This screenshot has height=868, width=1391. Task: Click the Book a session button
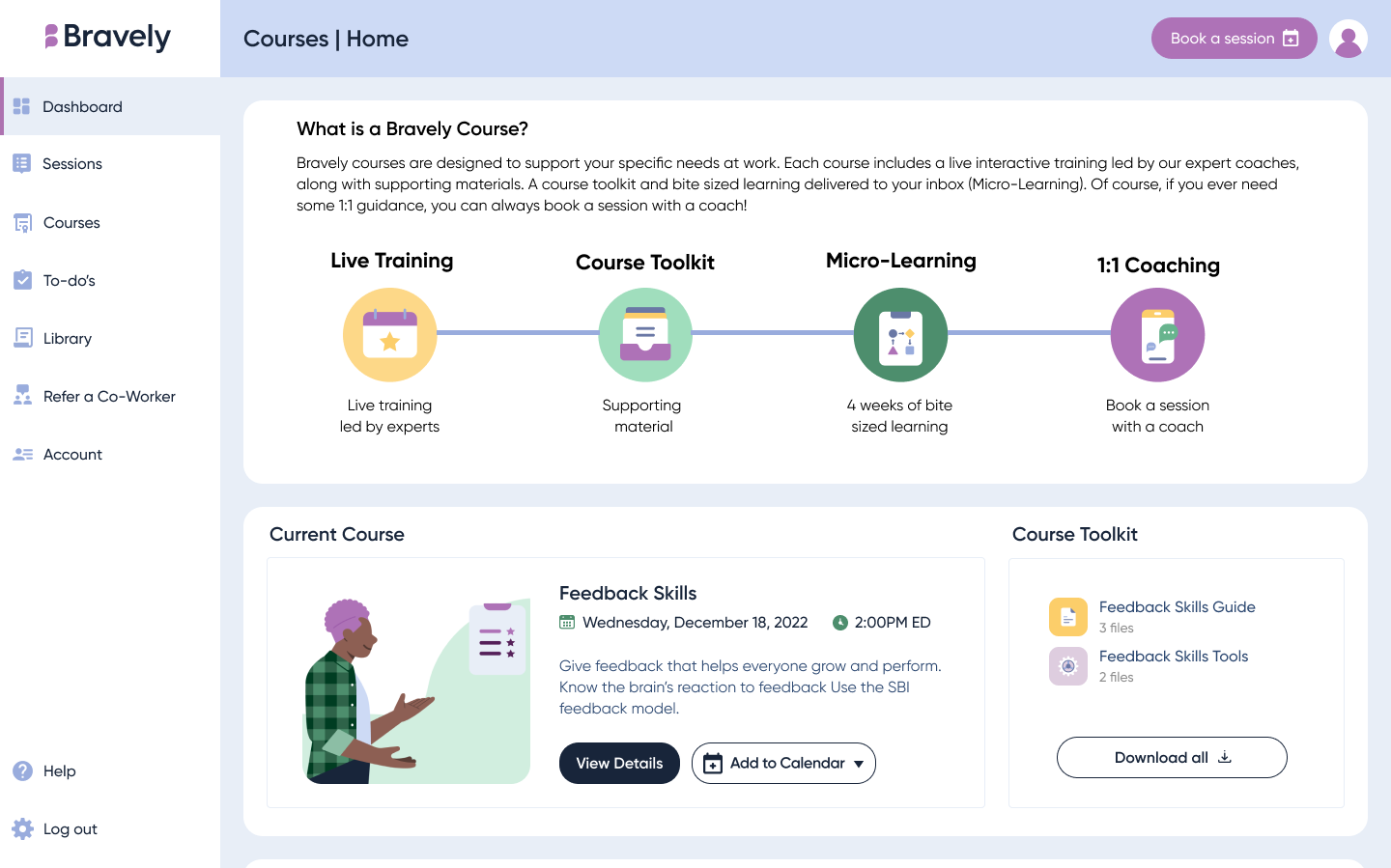1234,39
